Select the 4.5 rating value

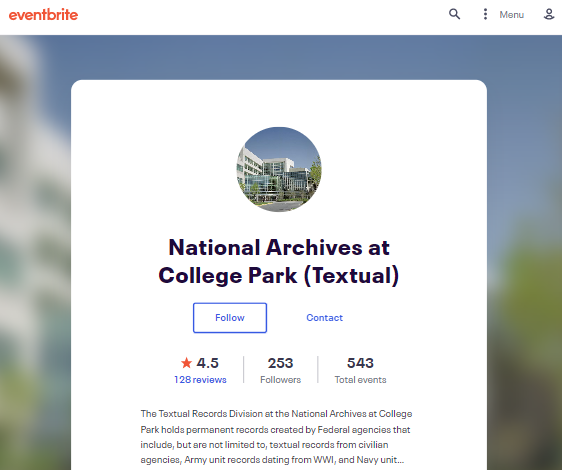click(208, 363)
